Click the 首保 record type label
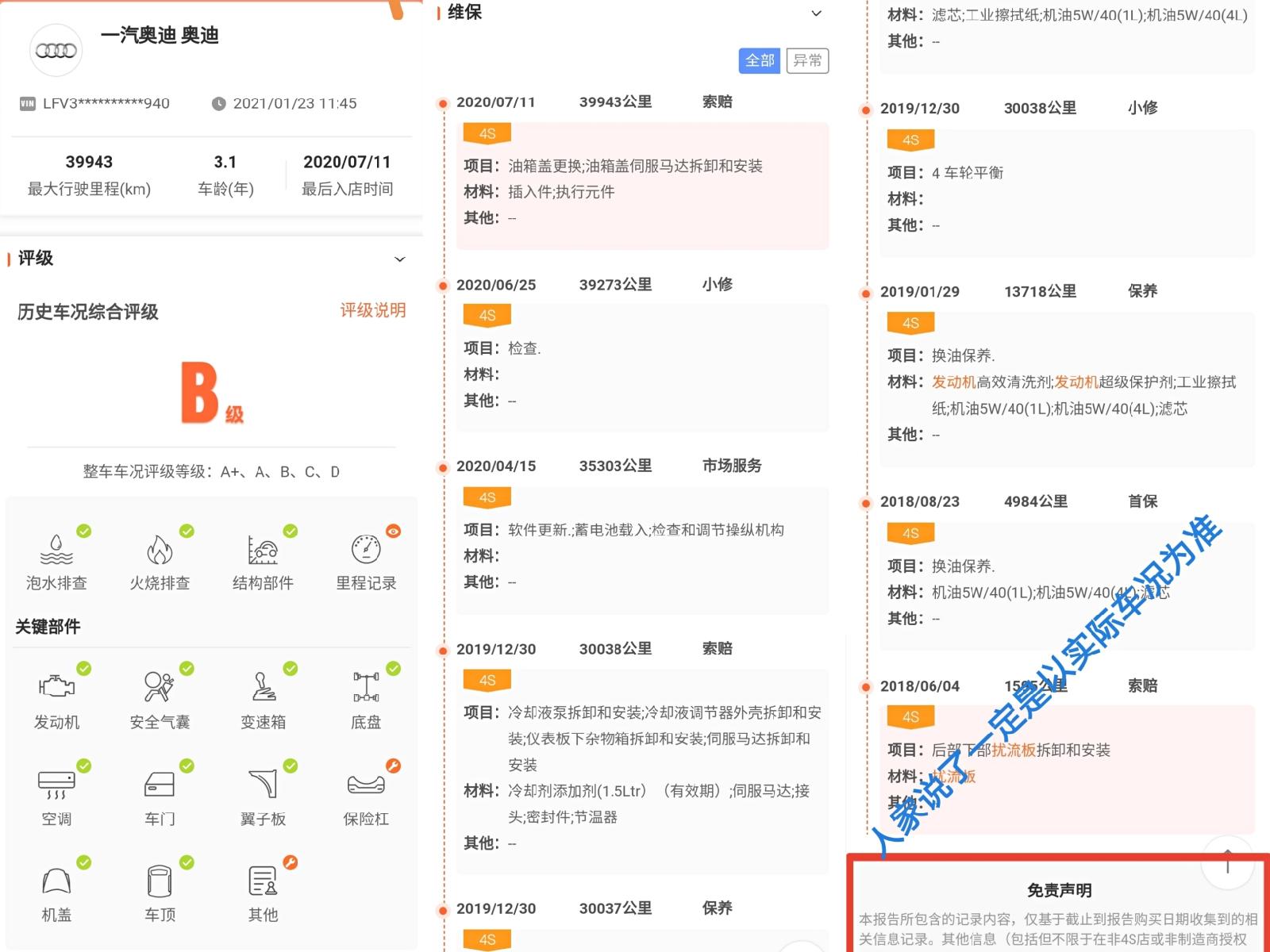 (1142, 501)
